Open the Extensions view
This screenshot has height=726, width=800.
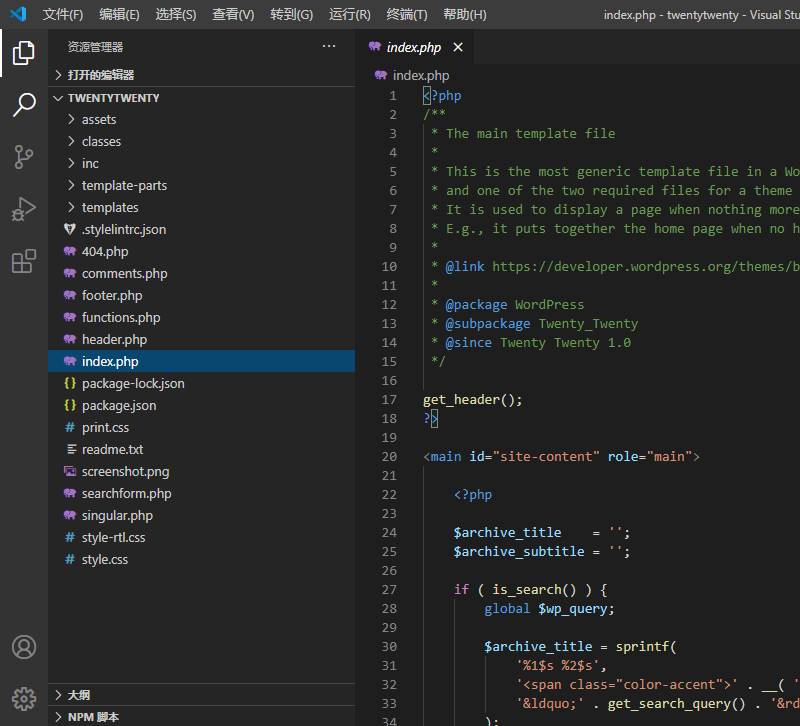[23, 261]
